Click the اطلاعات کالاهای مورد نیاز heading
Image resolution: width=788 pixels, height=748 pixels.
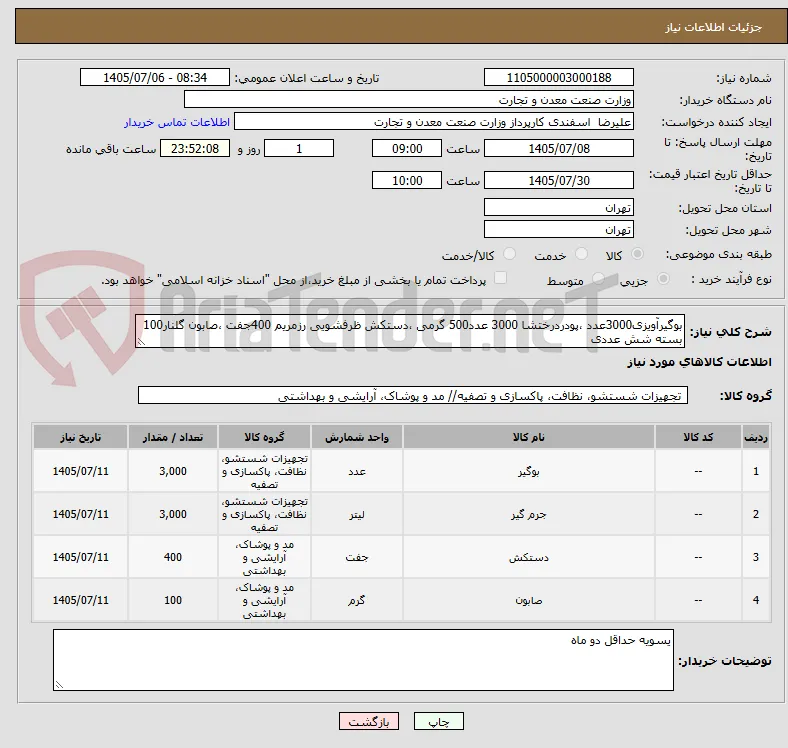[x=699, y=362]
